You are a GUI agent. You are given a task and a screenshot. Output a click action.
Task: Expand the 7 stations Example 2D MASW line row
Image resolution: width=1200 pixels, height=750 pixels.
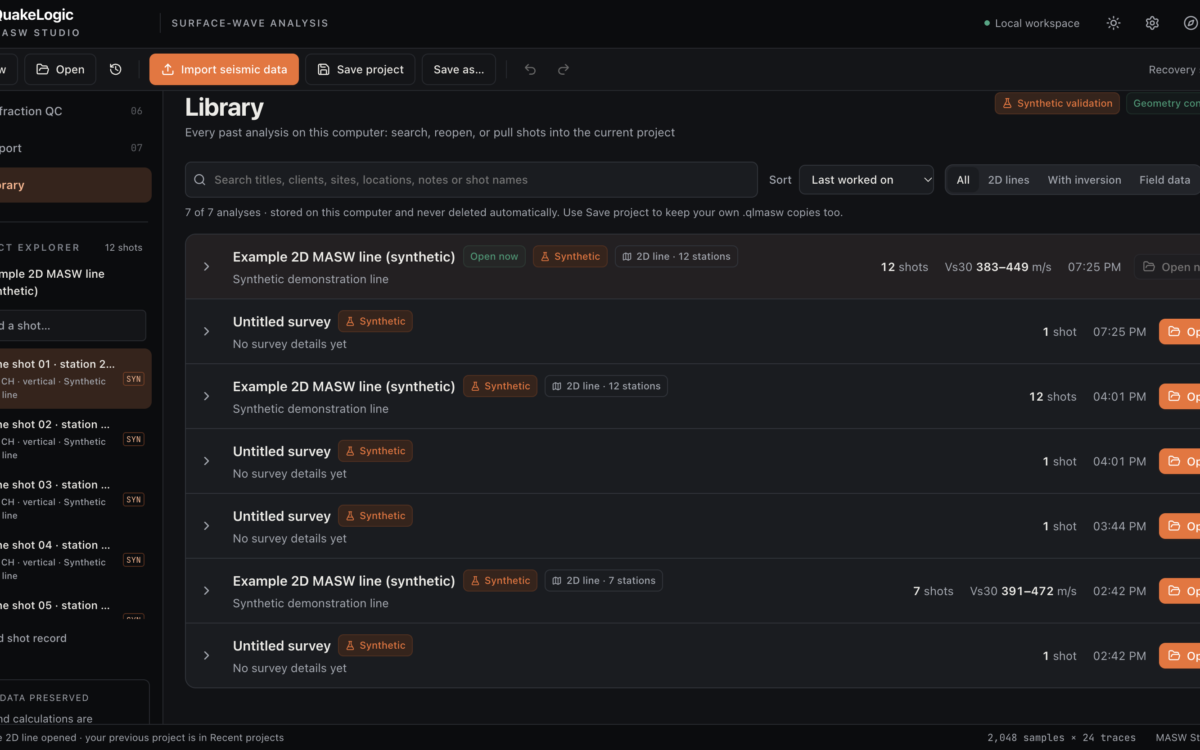207,591
